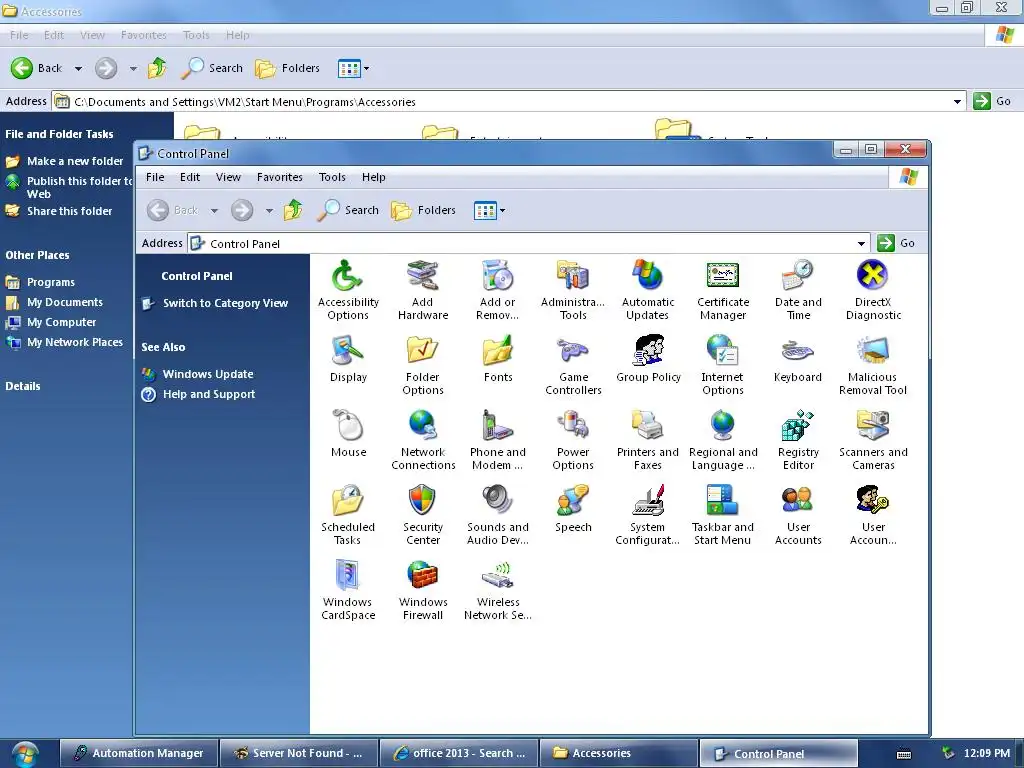Screen dimensions: 1024x768
Task: Open Edit menu in Control Panel
Action: click(x=190, y=177)
